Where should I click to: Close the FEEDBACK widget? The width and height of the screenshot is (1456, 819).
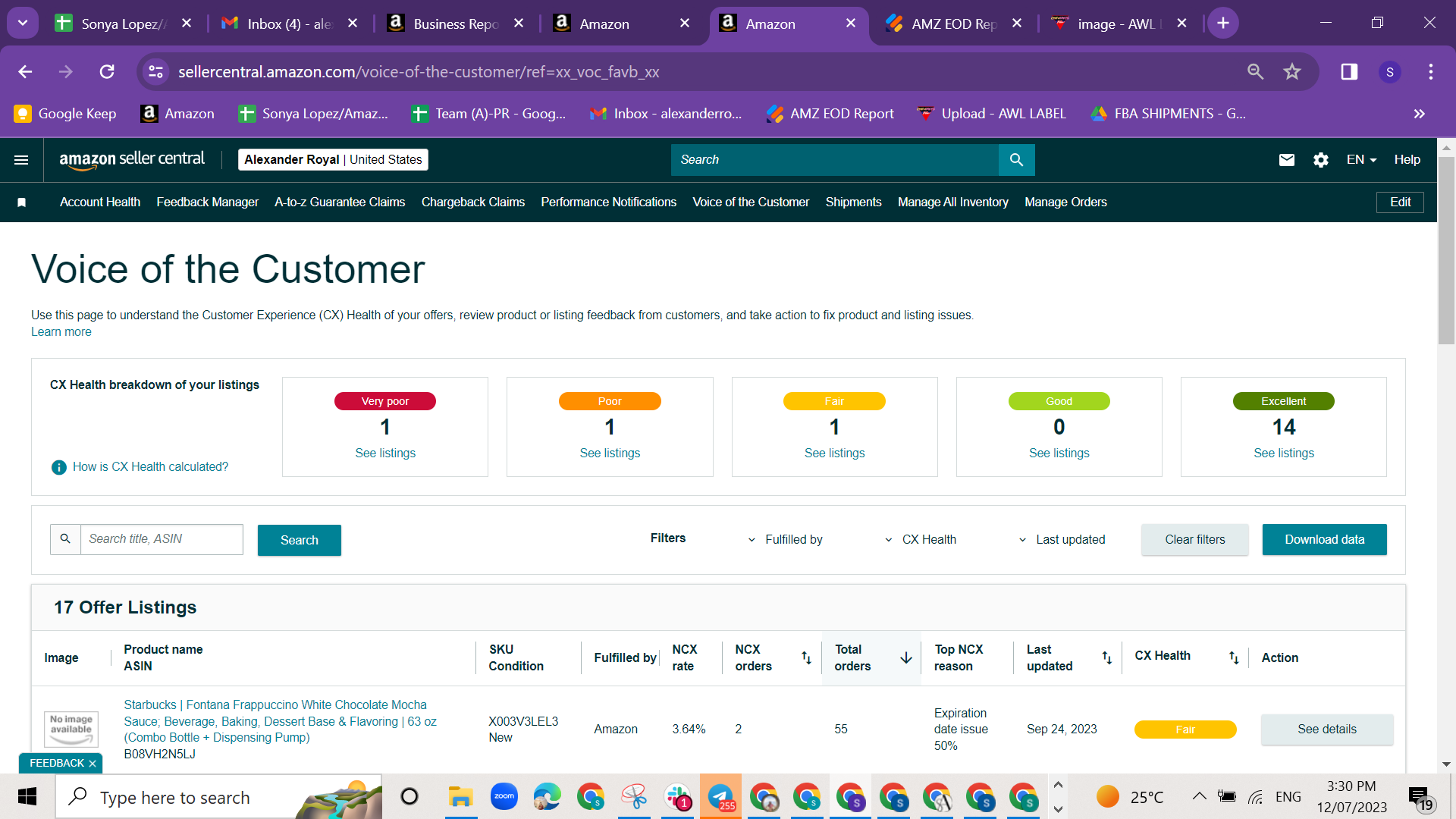[x=93, y=764]
